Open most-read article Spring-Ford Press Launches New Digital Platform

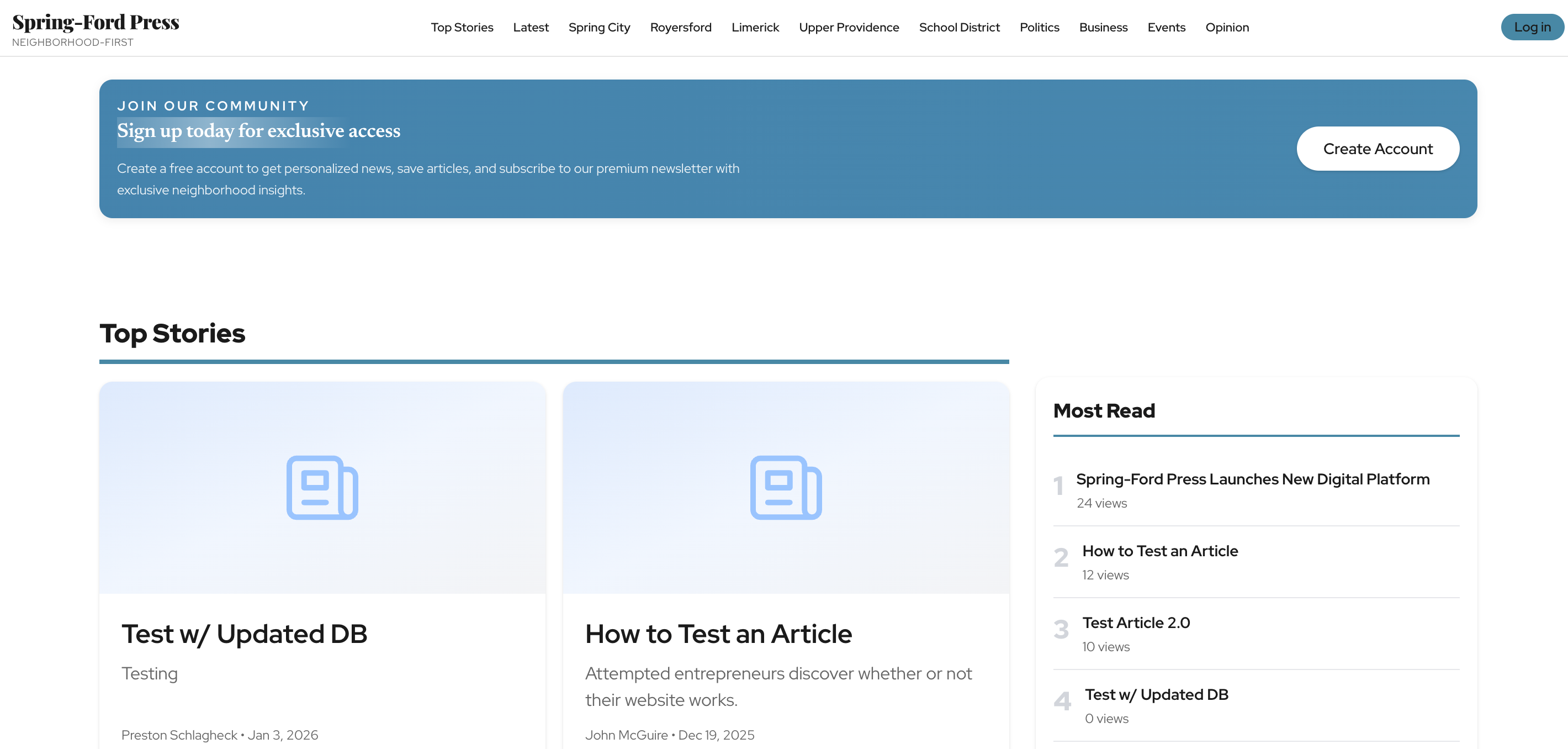coord(1252,479)
